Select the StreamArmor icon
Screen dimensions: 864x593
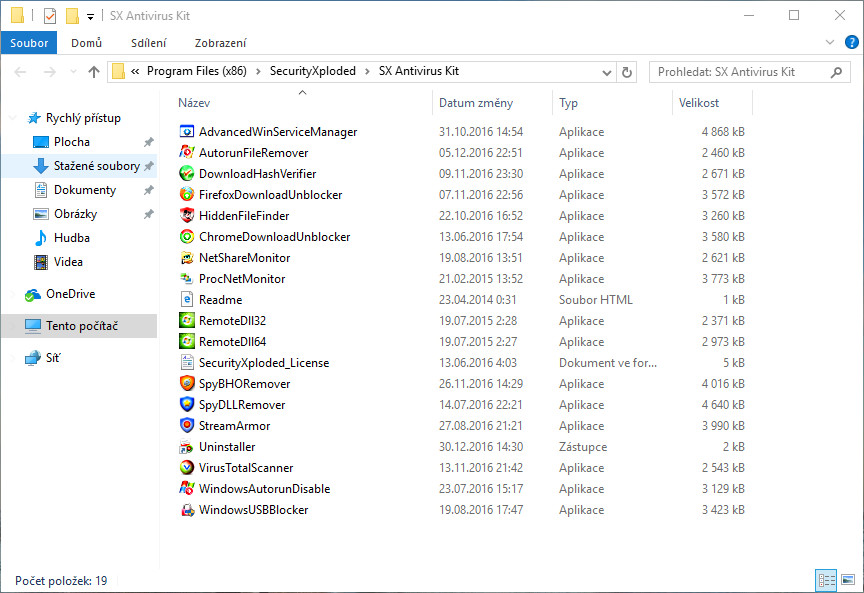[x=187, y=425]
